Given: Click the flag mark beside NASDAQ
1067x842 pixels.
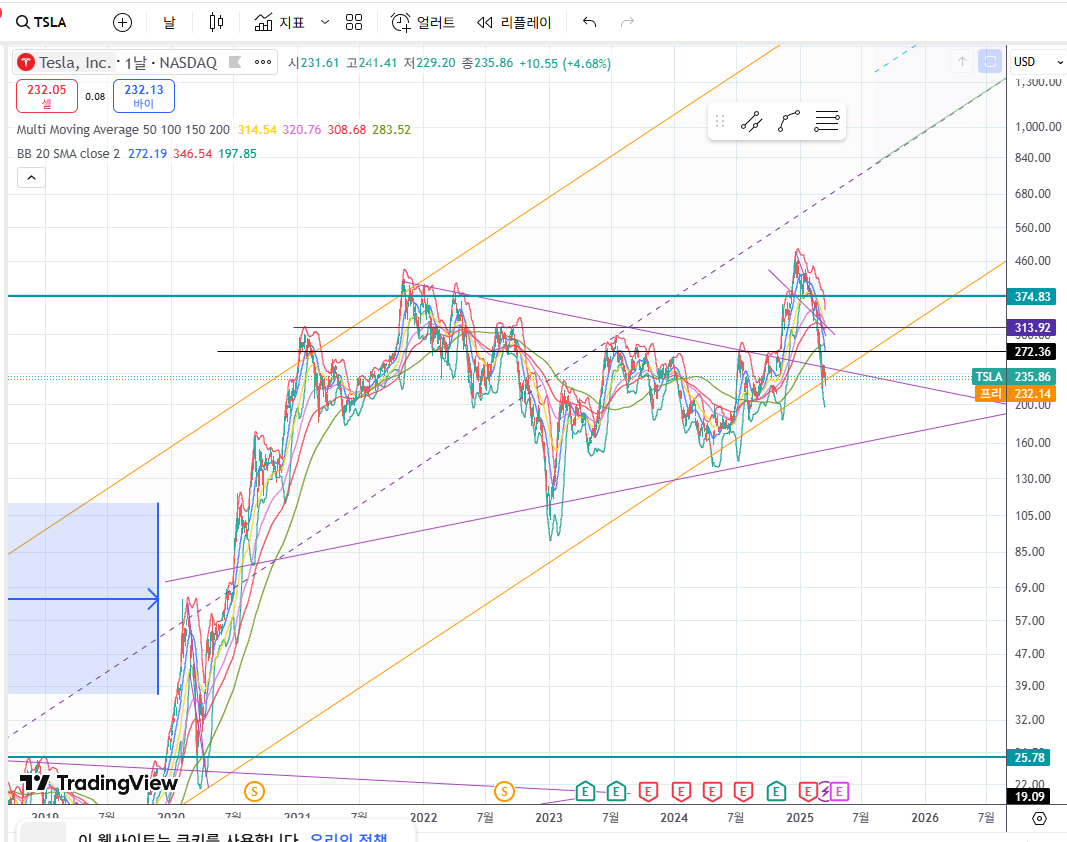Looking at the screenshot, I should click(235, 63).
